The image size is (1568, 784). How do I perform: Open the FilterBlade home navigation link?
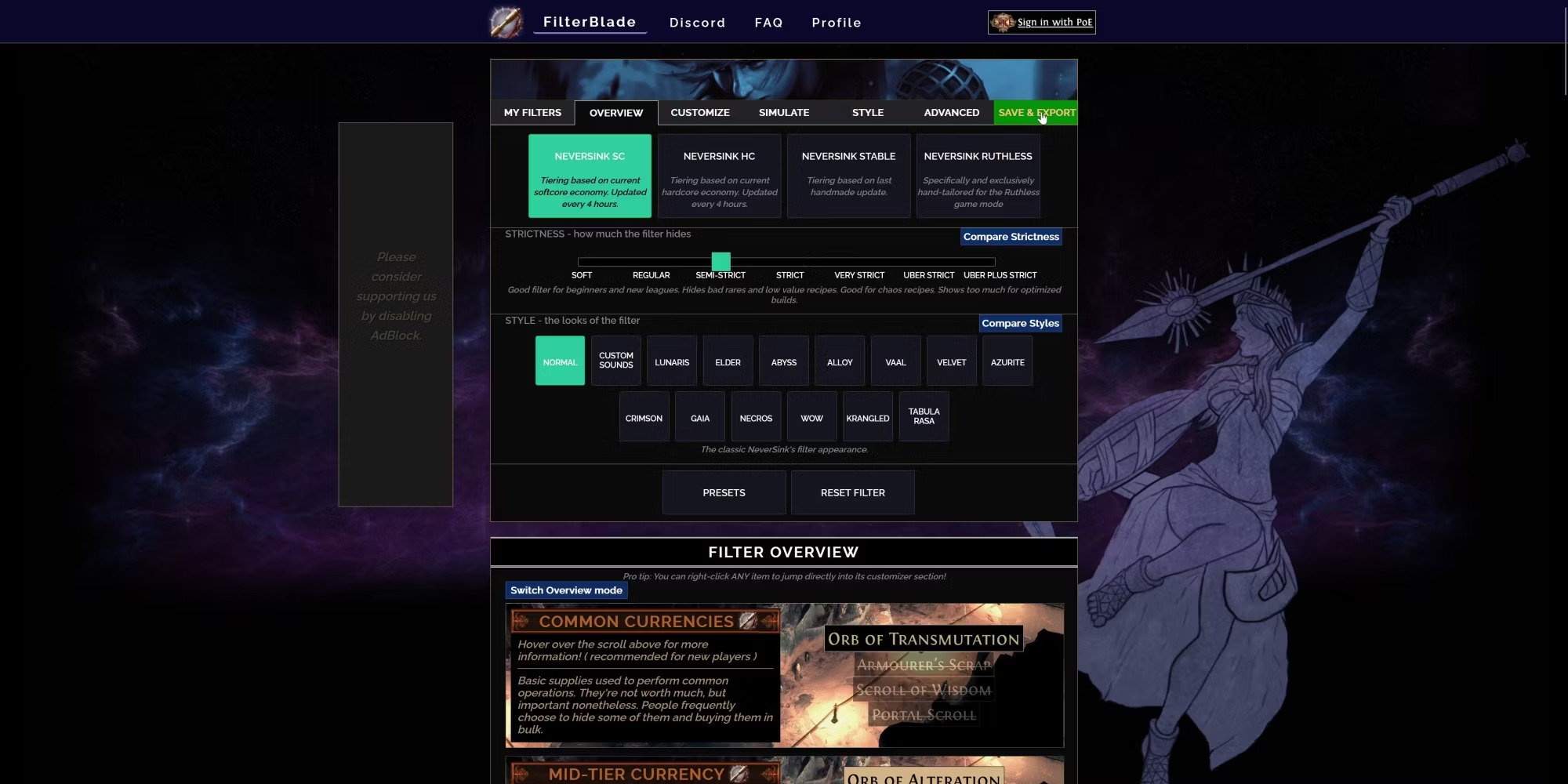tap(590, 22)
